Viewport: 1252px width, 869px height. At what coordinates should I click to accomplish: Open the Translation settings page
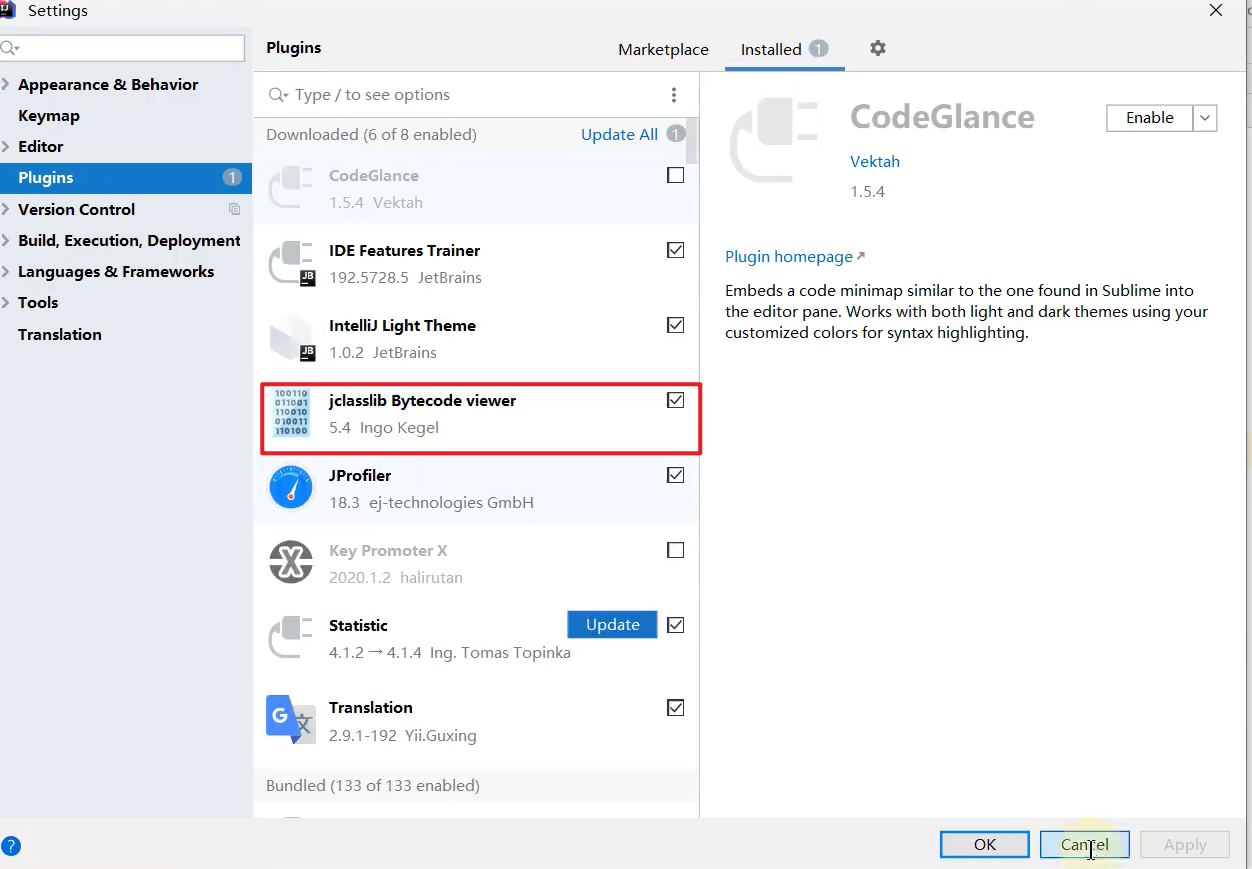(60, 334)
